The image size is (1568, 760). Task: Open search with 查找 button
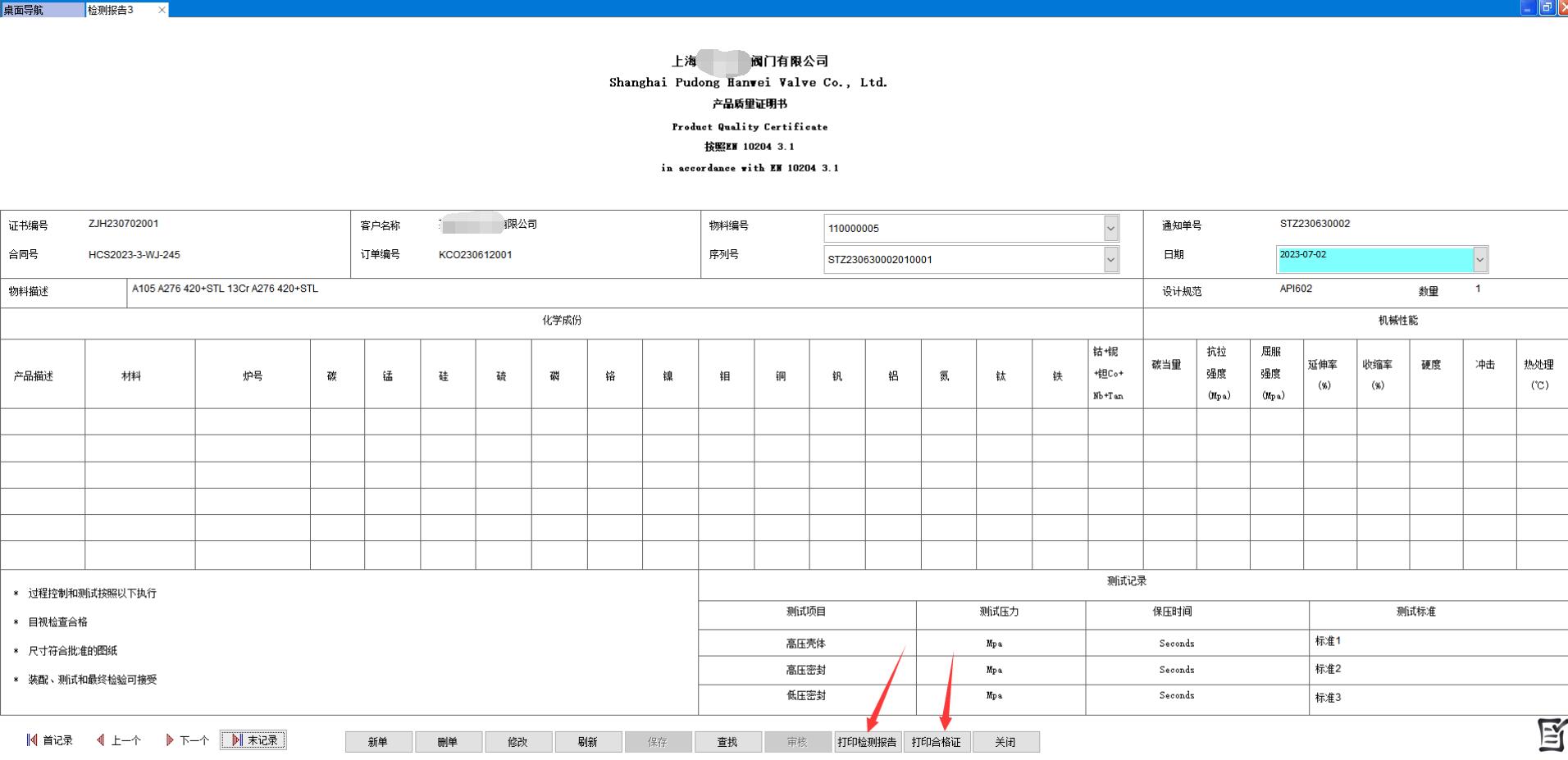(x=727, y=742)
